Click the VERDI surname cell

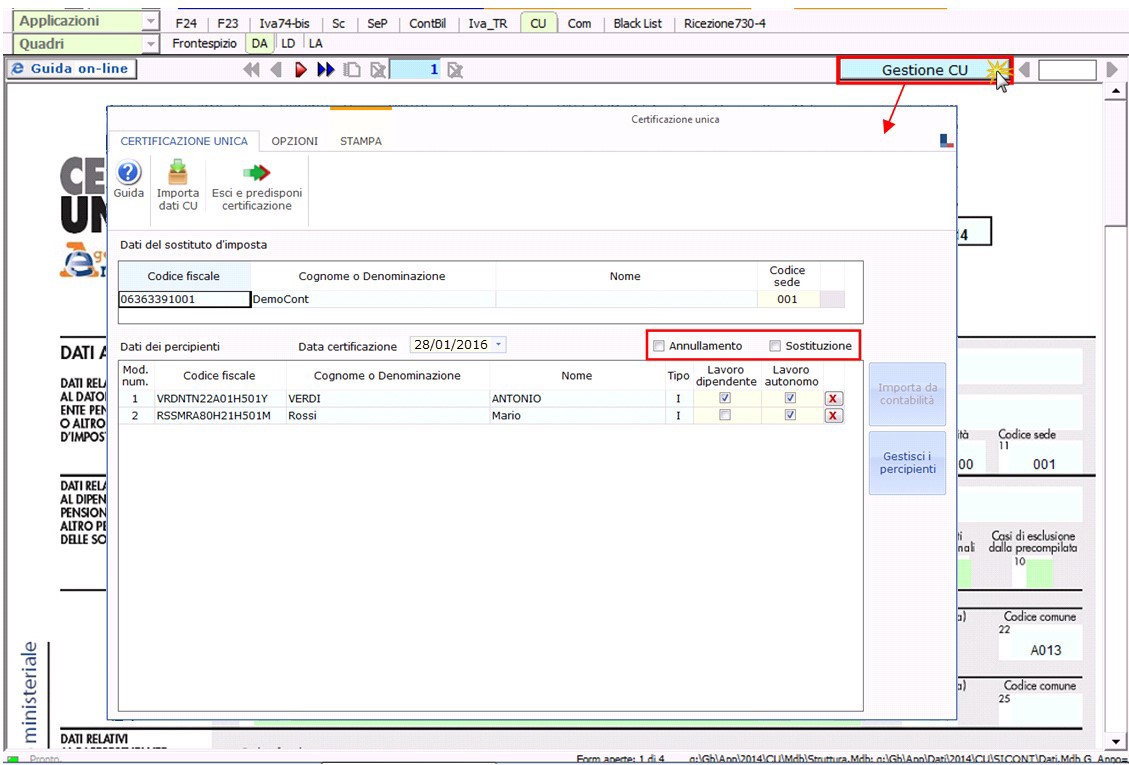coord(387,398)
